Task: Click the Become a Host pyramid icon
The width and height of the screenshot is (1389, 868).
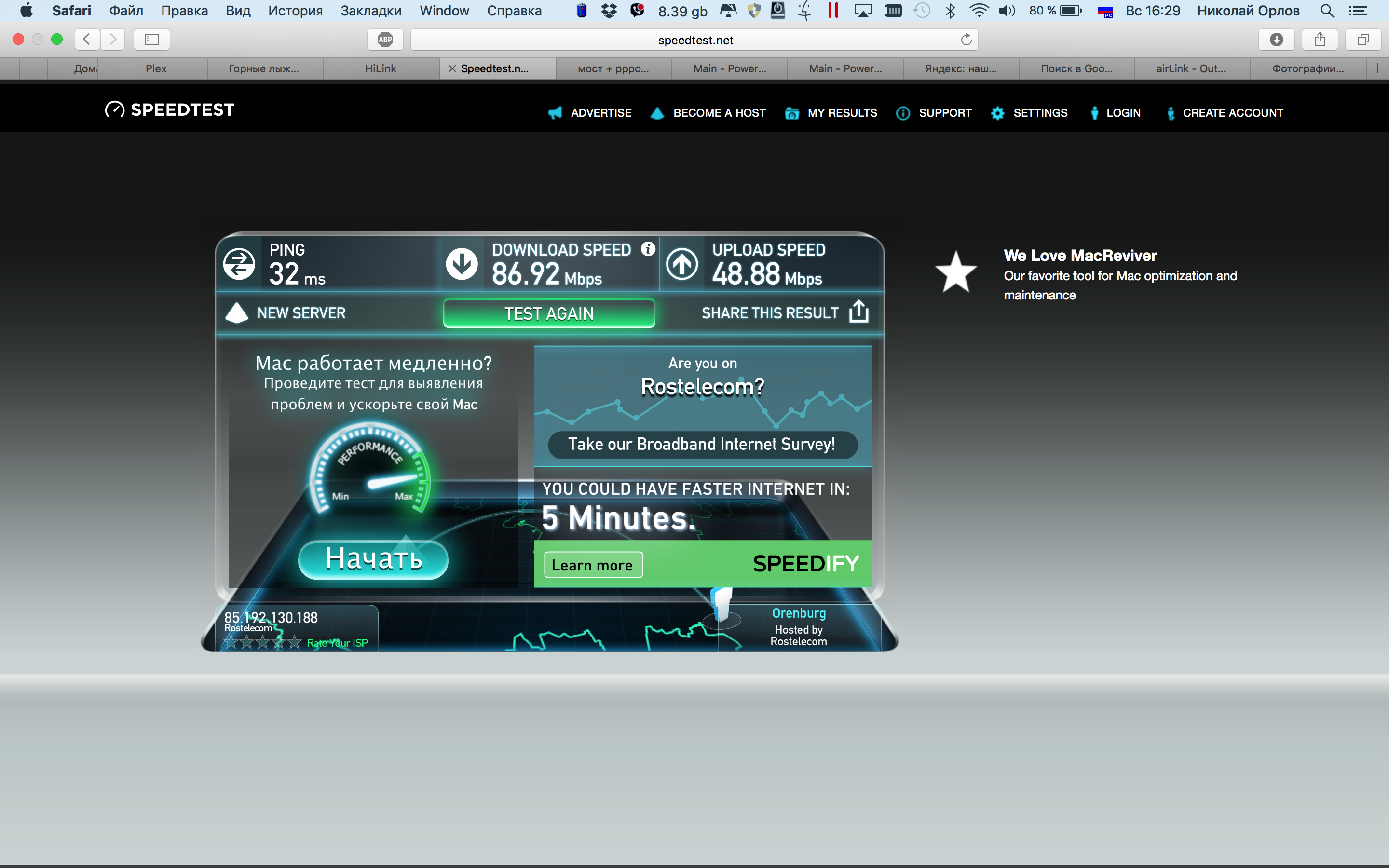Action: pos(657,113)
